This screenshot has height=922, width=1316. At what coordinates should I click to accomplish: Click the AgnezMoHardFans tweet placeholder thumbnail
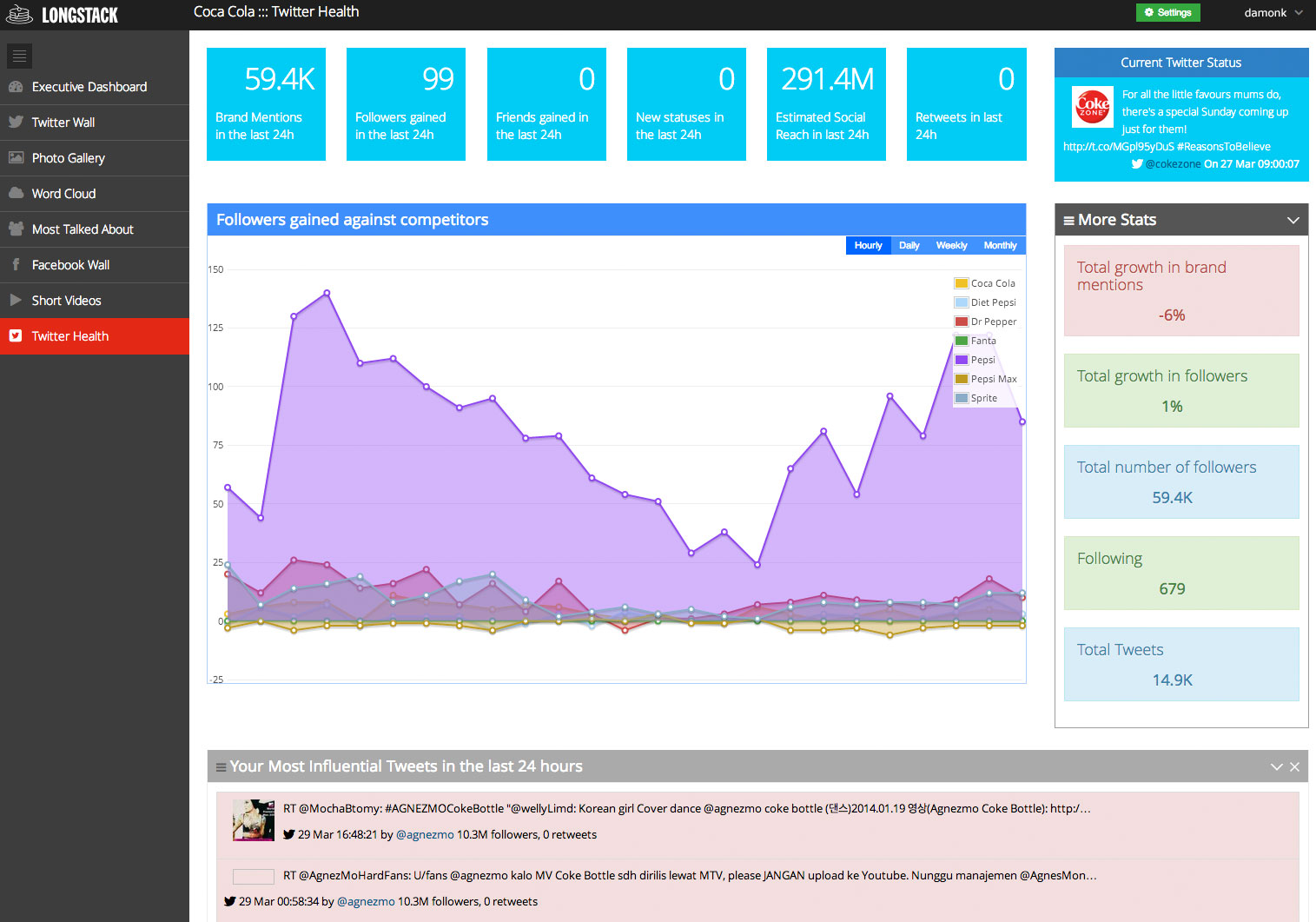(x=254, y=877)
